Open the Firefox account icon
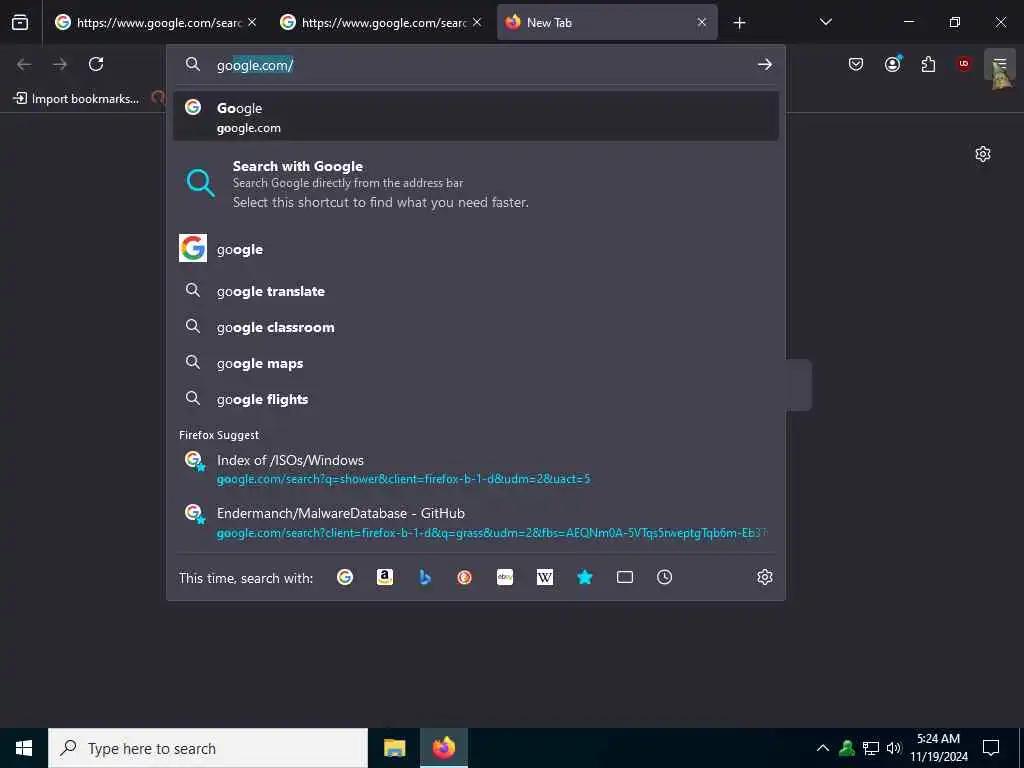Viewport: 1024px width, 768px height. point(892,64)
